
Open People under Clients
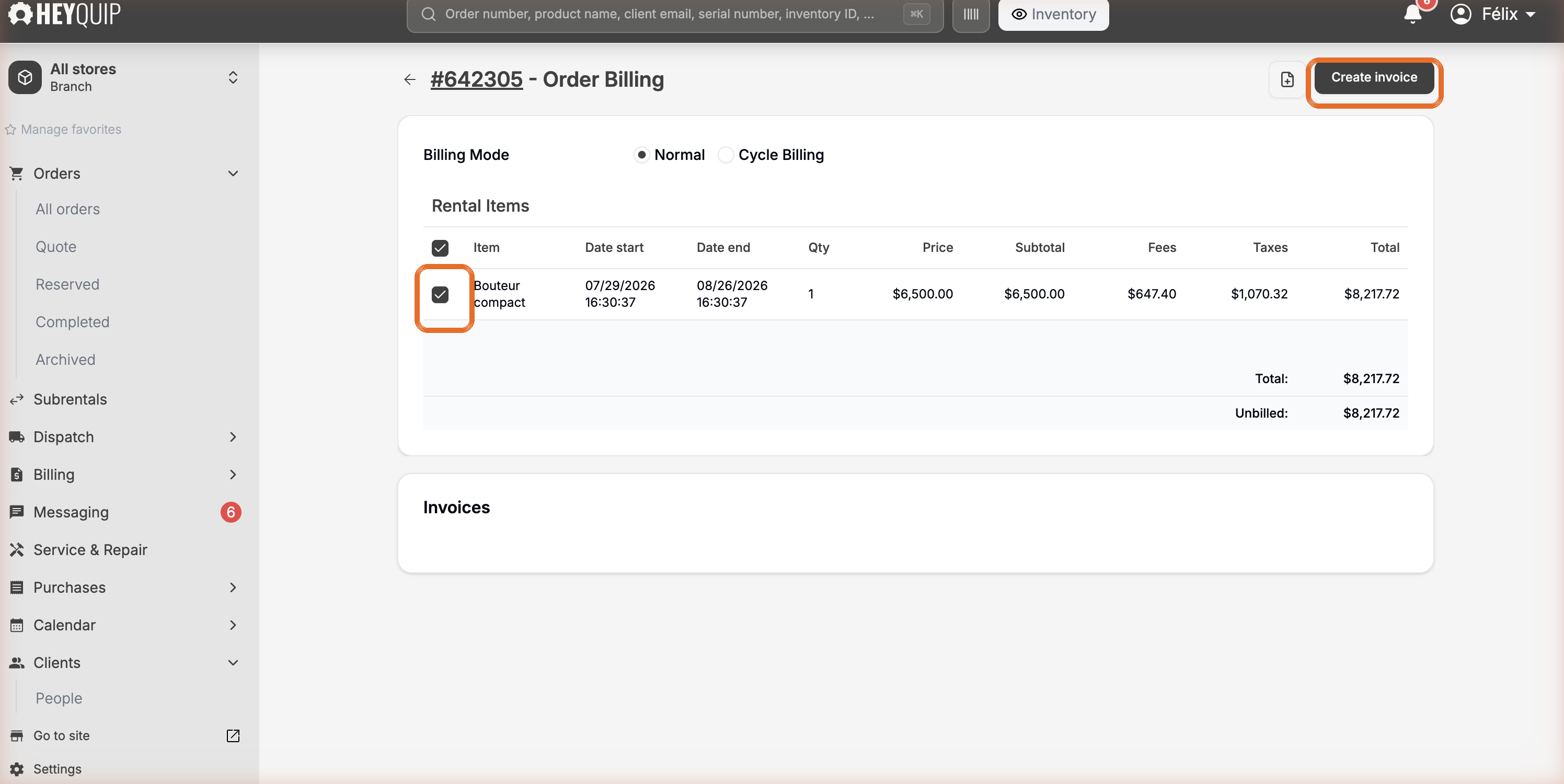[59, 698]
